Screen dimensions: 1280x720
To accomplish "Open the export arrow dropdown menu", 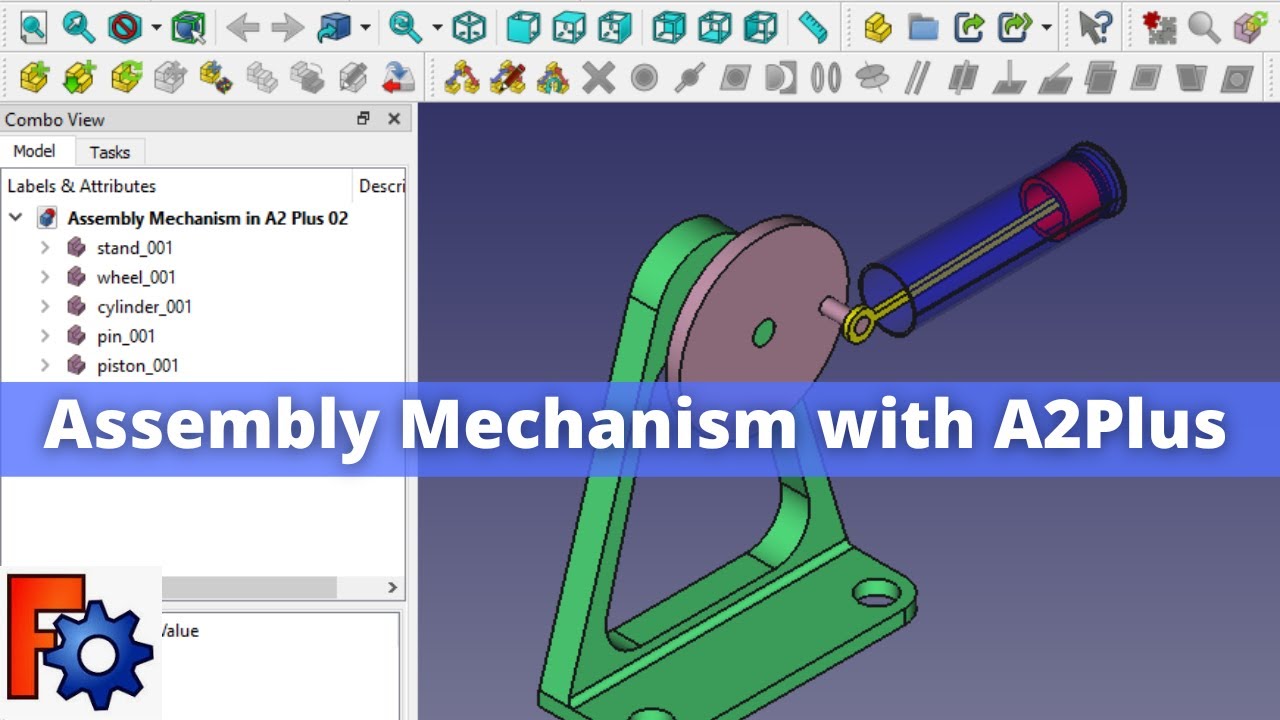I will coord(1046,28).
